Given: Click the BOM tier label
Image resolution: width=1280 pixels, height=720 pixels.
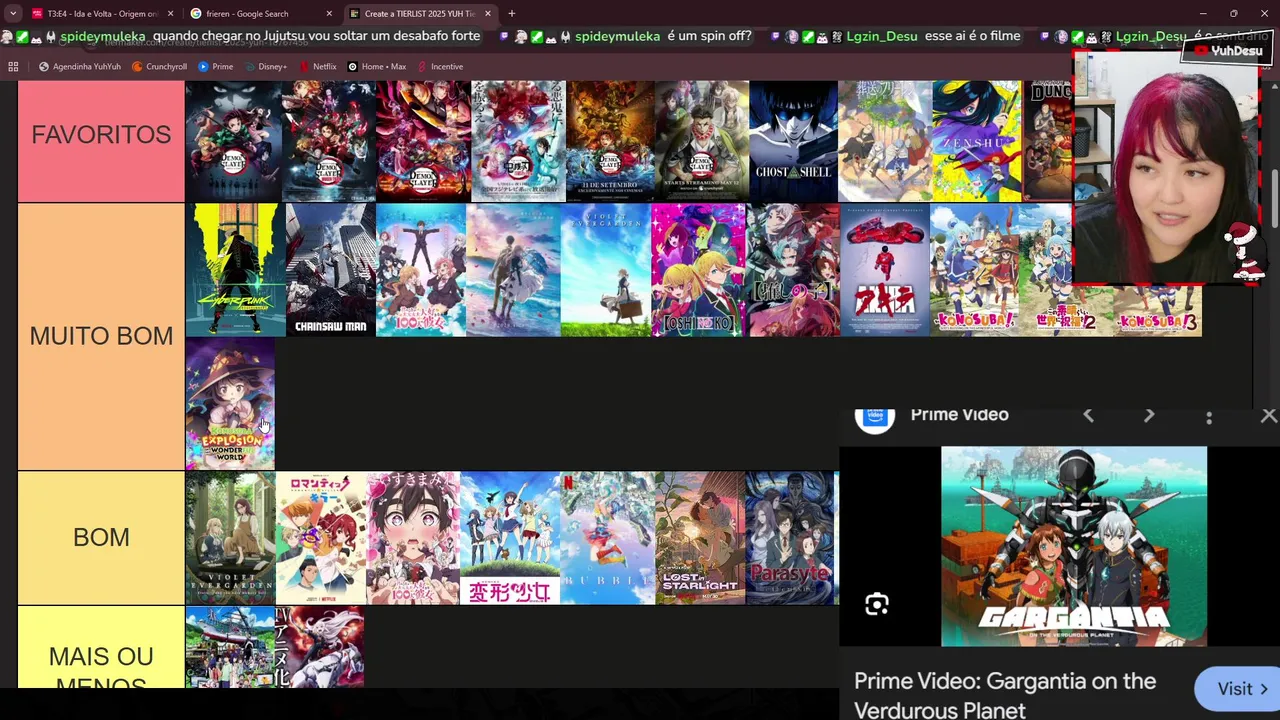Looking at the screenshot, I should coord(101,538).
